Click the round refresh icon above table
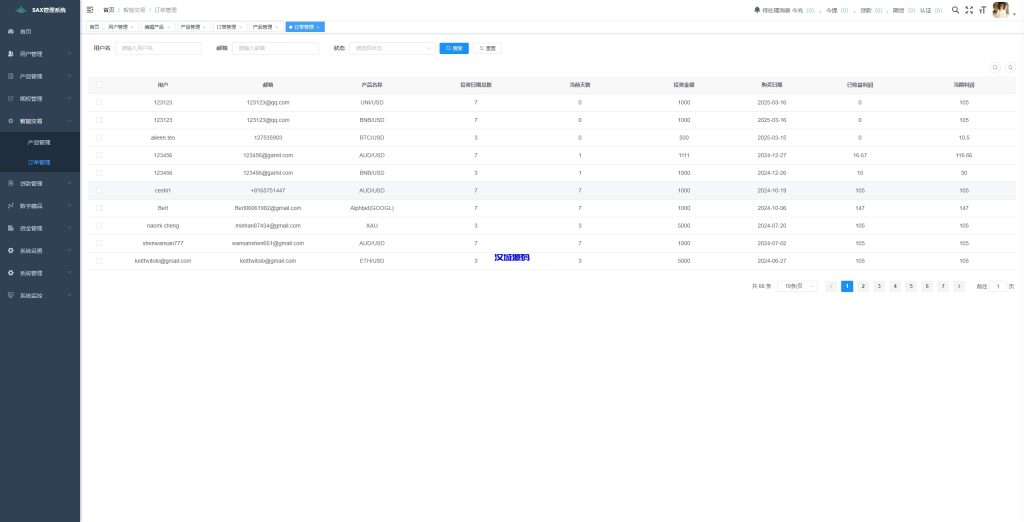Viewport: 1024px width, 522px height. tap(1009, 67)
